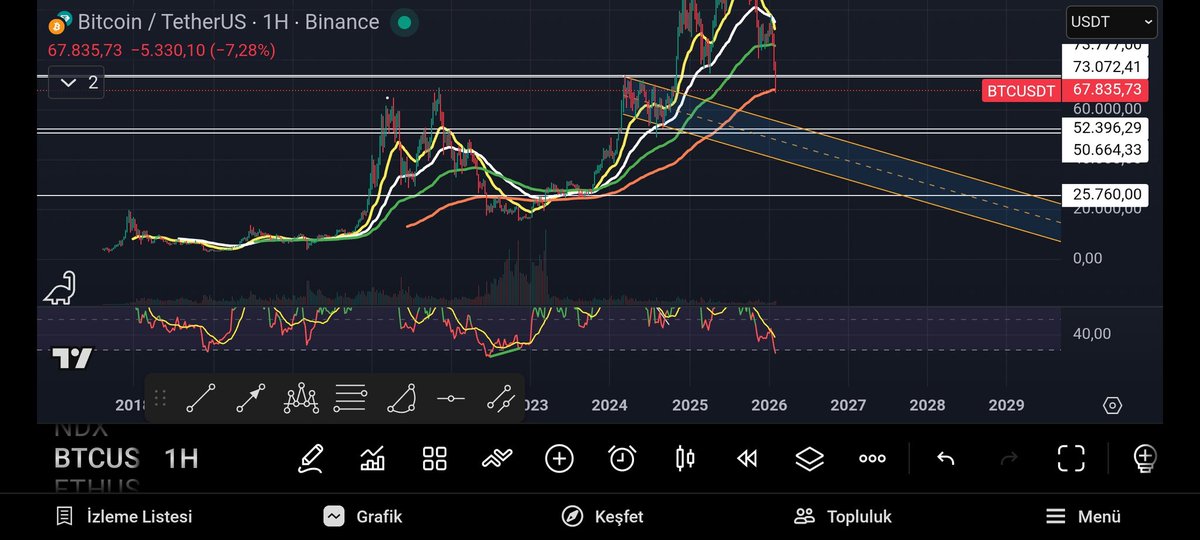Viewport: 1200px width, 540px height.
Task: Open the Keşfet tab
Action: pos(602,517)
